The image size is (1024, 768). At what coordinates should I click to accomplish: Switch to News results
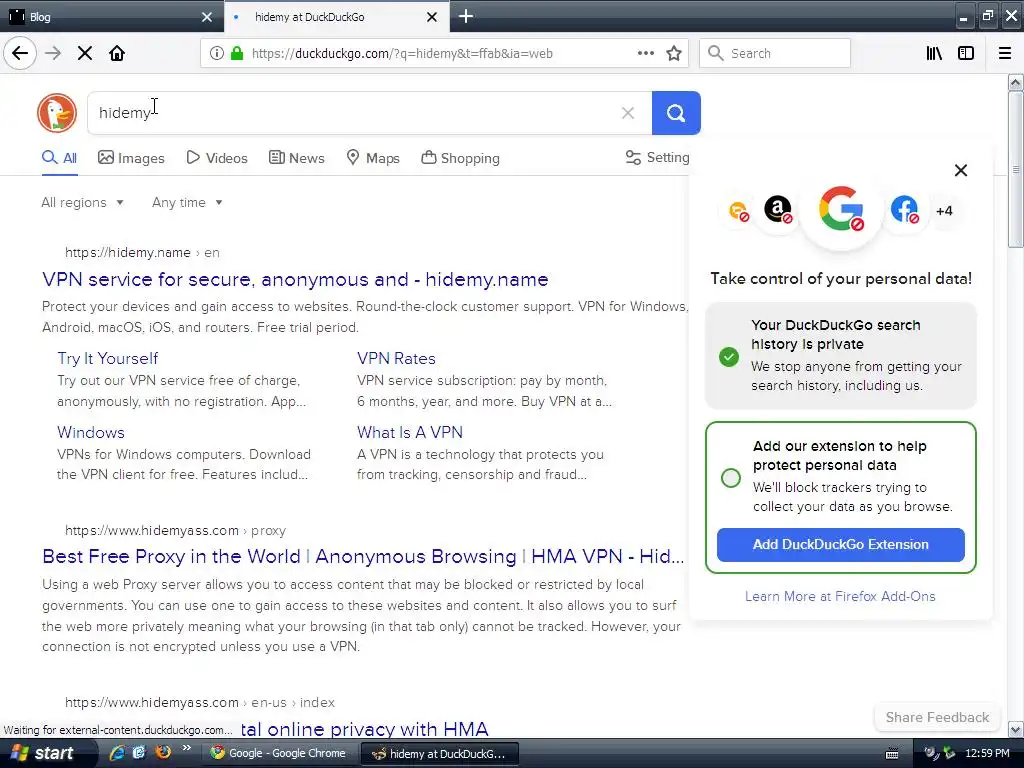point(296,158)
